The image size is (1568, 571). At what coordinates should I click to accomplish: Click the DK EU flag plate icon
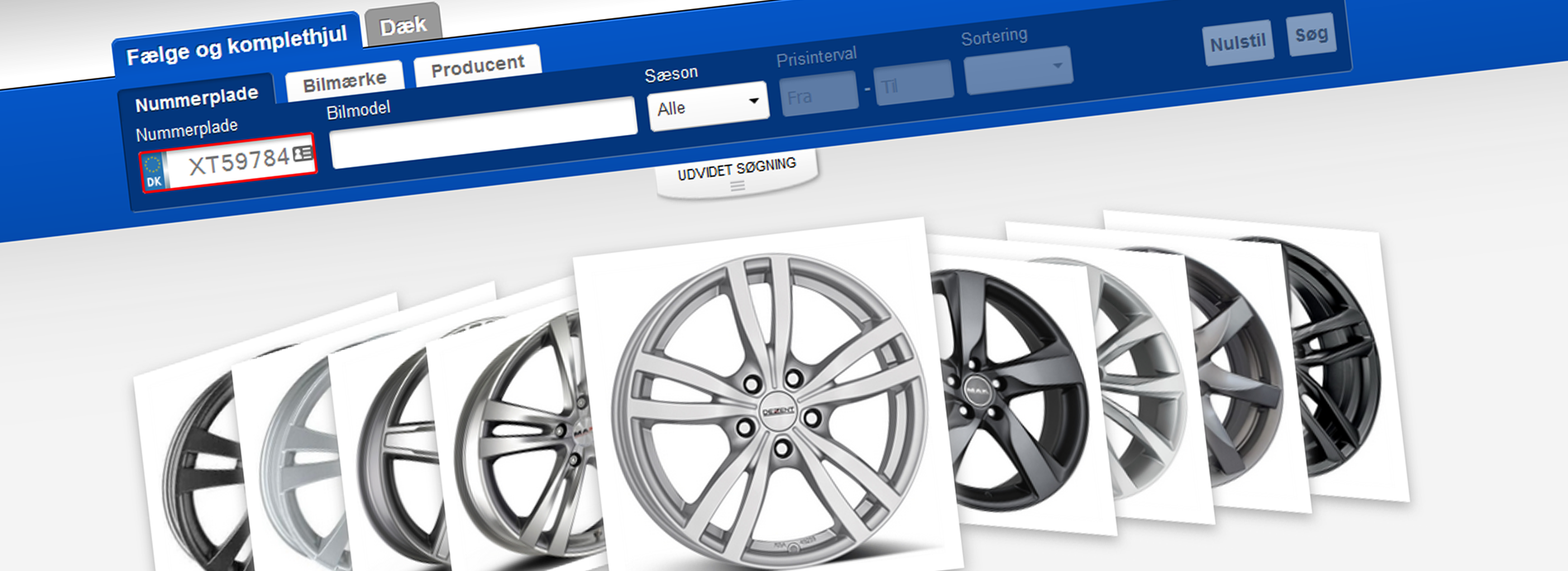pos(153,171)
